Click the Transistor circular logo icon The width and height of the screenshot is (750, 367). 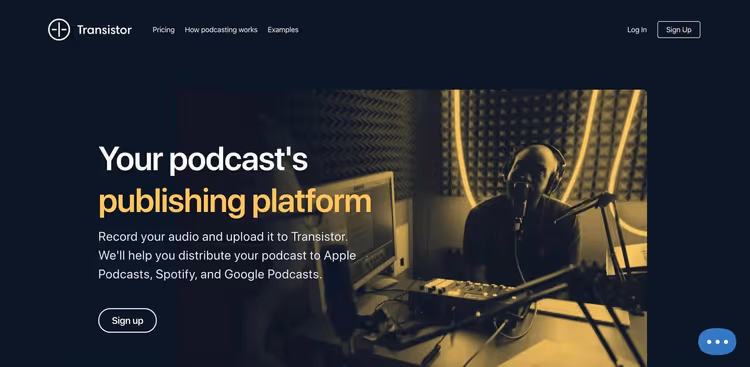(x=59, y=30)
